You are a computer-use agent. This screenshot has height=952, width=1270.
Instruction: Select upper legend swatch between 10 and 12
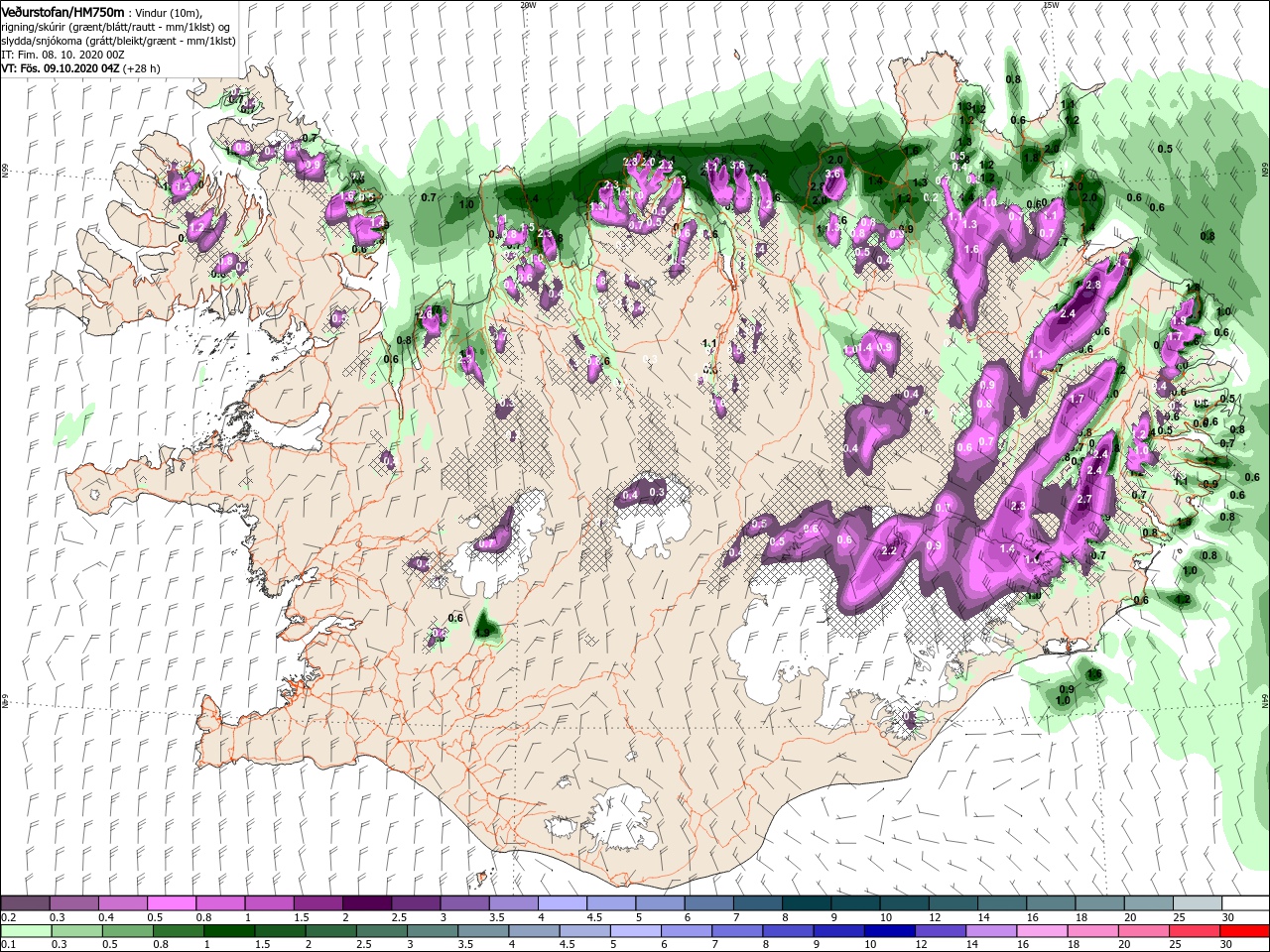904,903
